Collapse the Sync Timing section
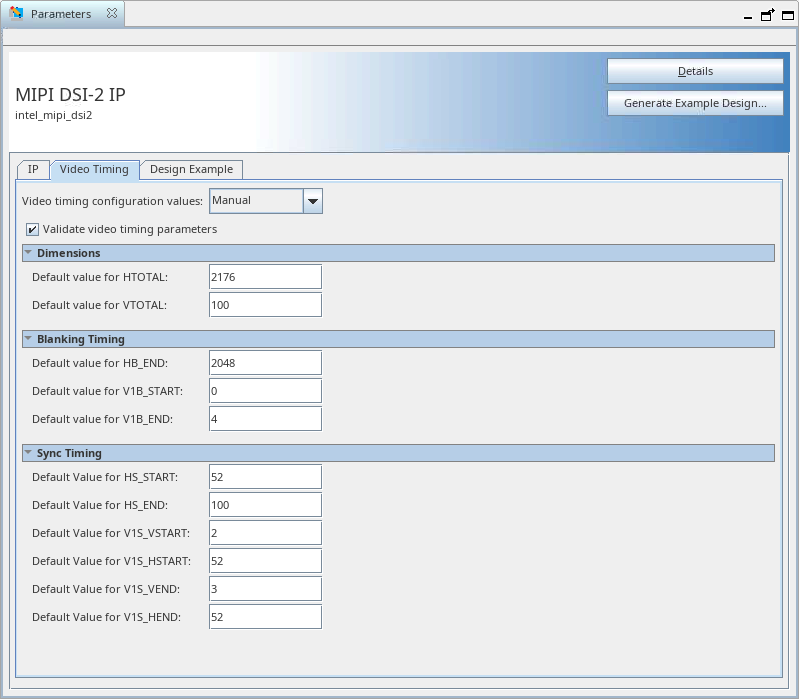The height and width of the screenshot is (699, 799). (x=29, y=453)
